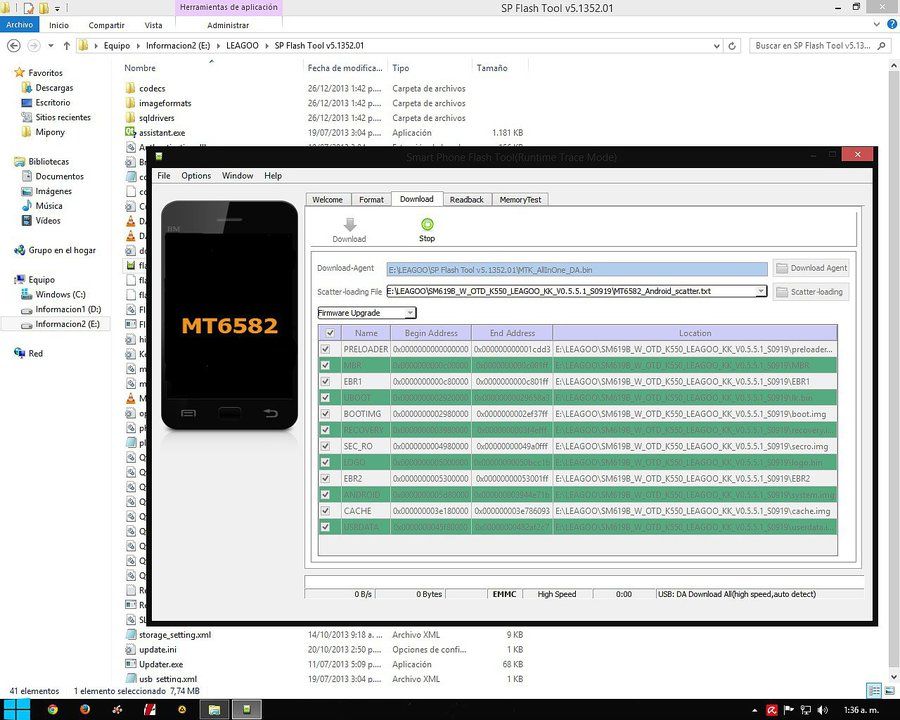Open the Options menu in Flash Tool

pos(196,176)
